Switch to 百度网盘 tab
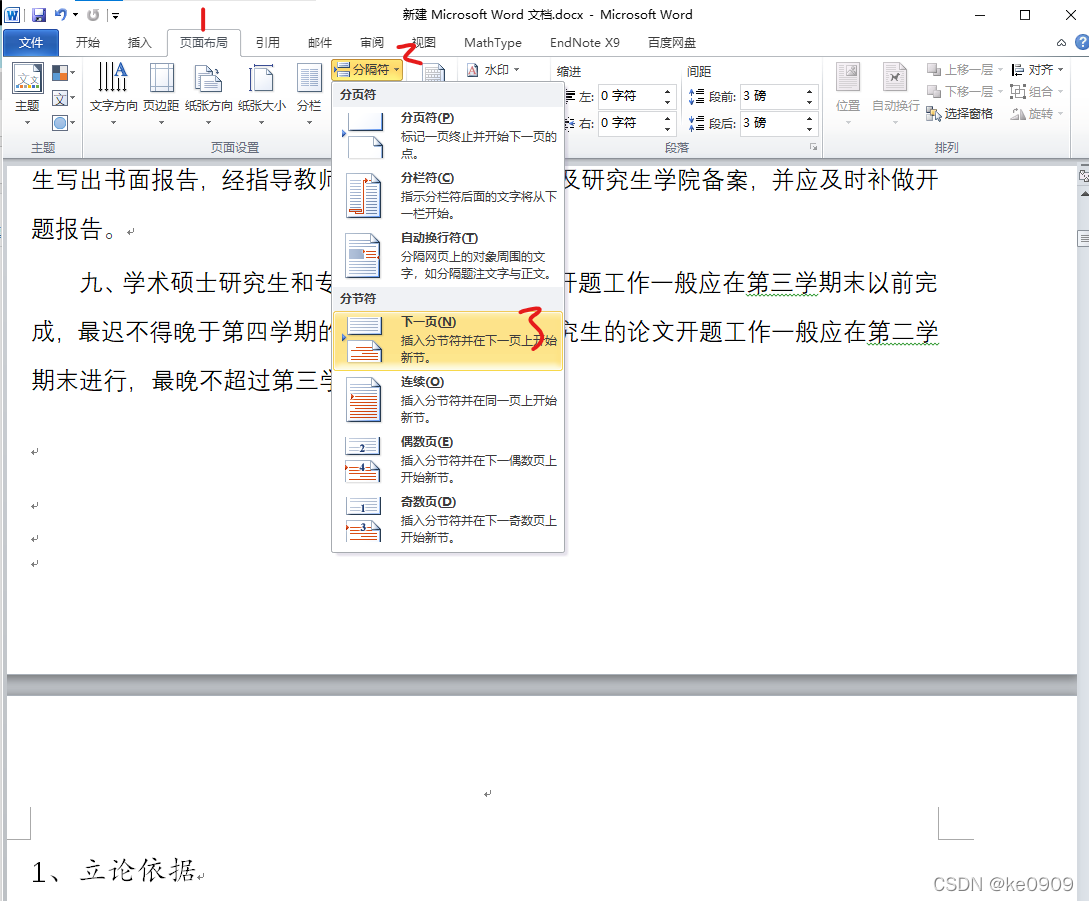Viewport: 1089px width, 901px height. (x=672, y=42)
